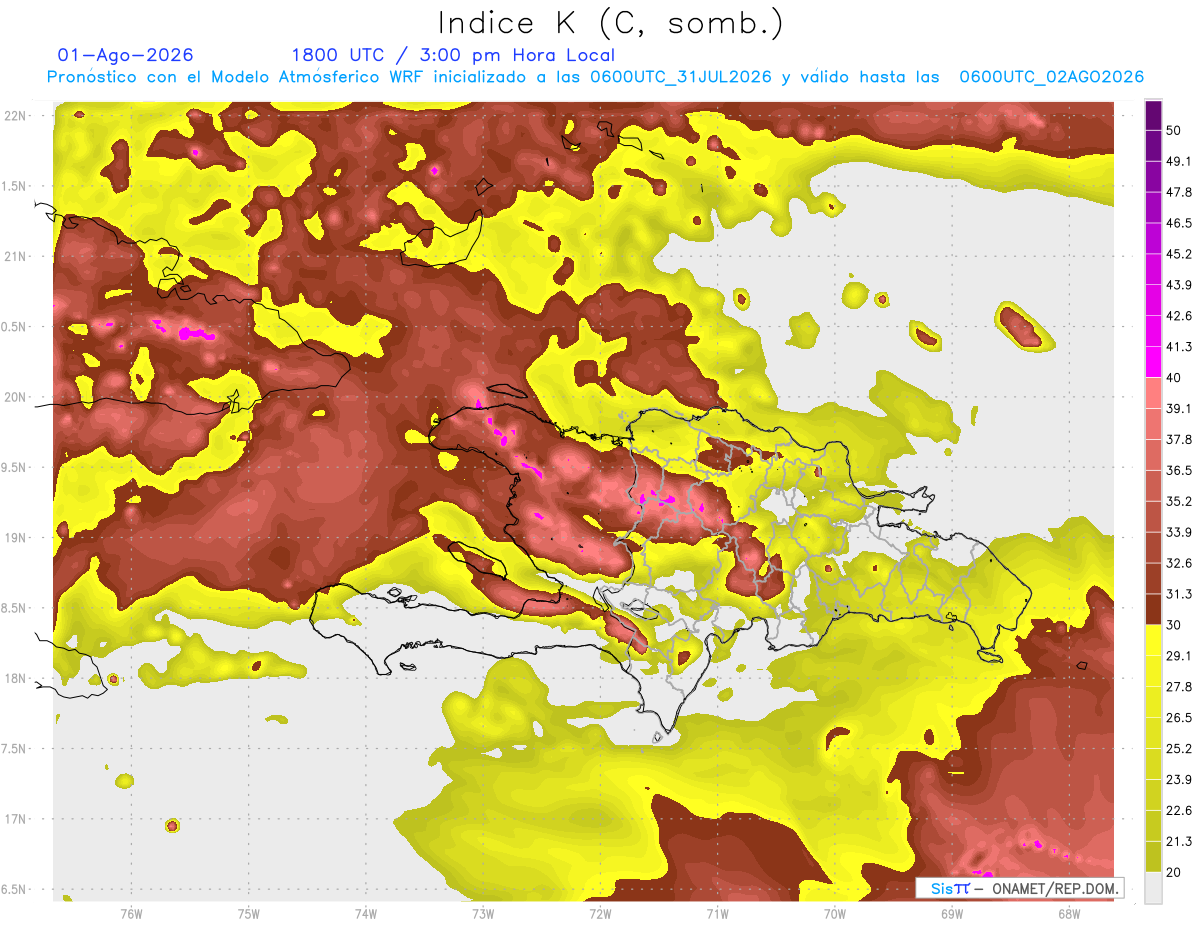Viewport: 1200px width, 927px height.
Task: Click colorbar value "36.5"
Action: [1179, 470]
